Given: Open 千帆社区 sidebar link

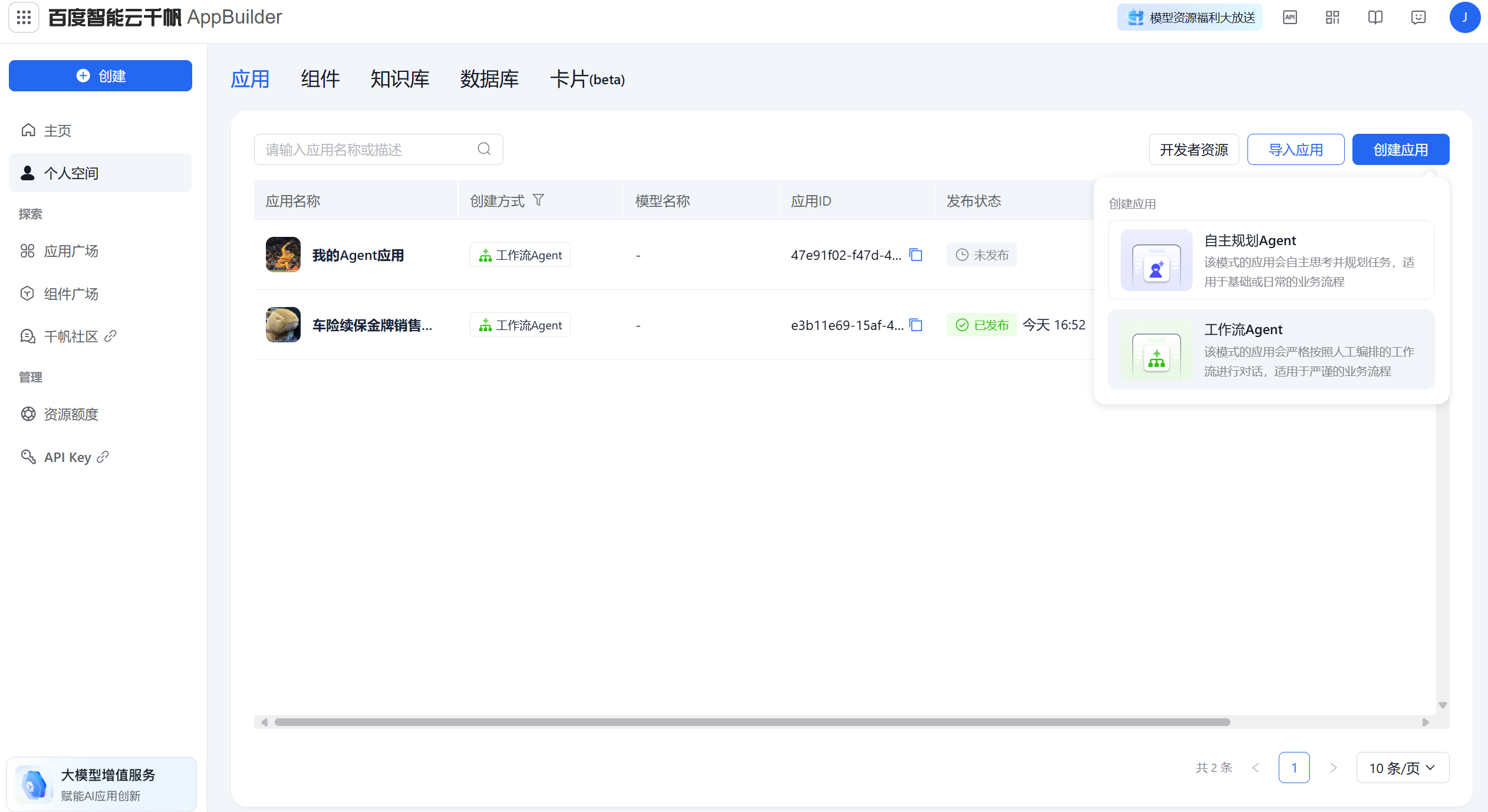Looking at the screenshot, I should 71,336.
